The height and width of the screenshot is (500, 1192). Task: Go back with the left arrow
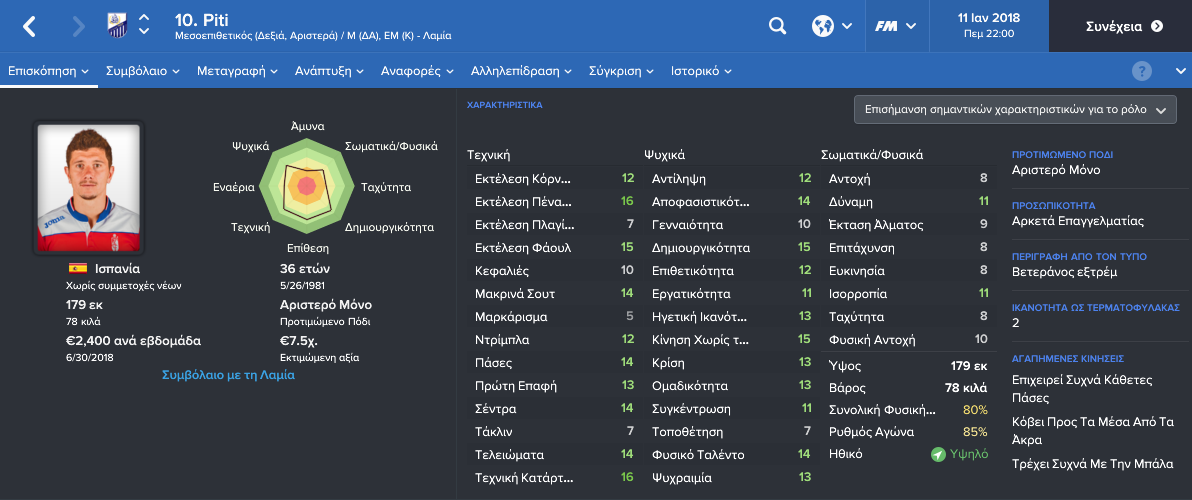[29, 27]
